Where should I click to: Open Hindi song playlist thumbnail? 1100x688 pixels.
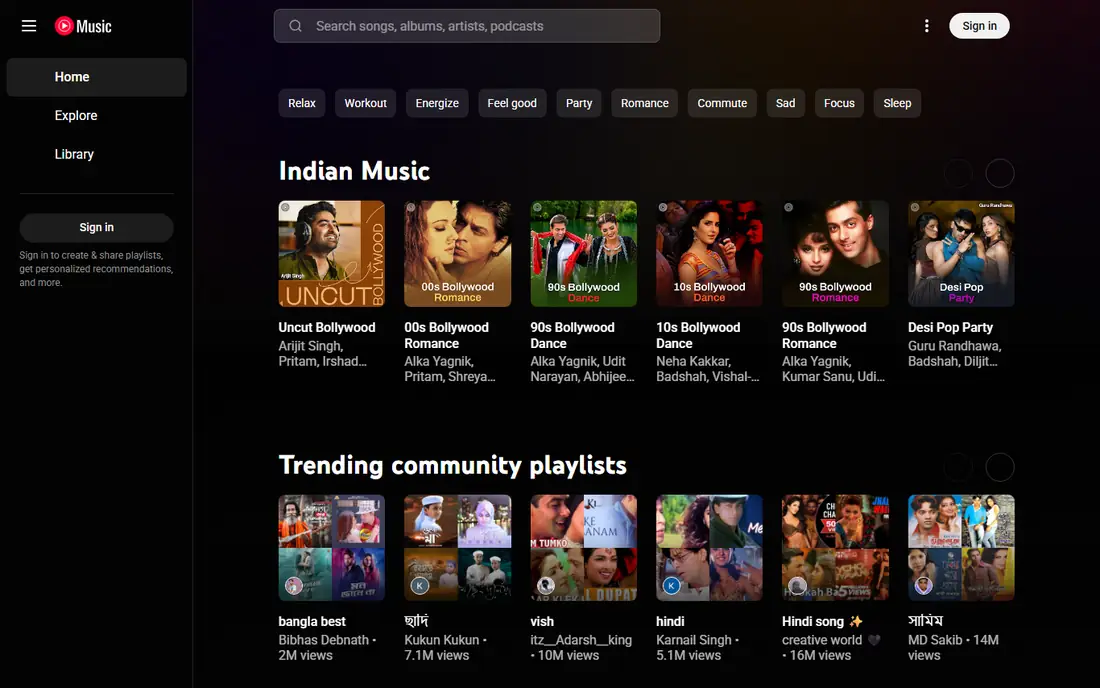click(x=836, y=548)
